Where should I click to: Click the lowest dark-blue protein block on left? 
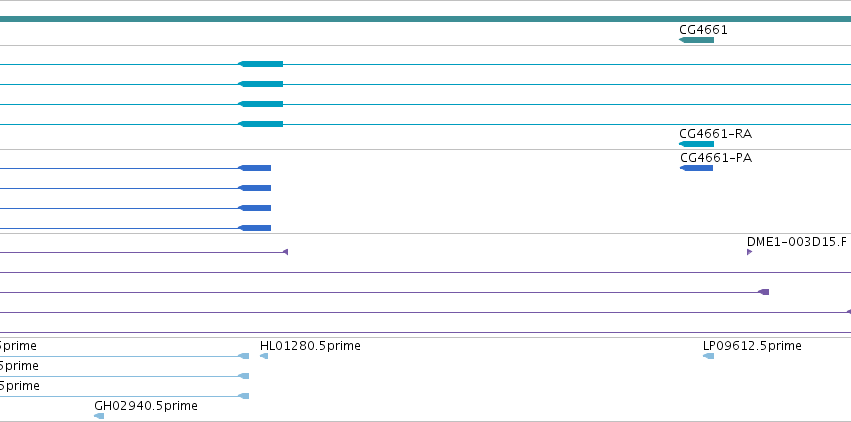click(x=255, y=228)
